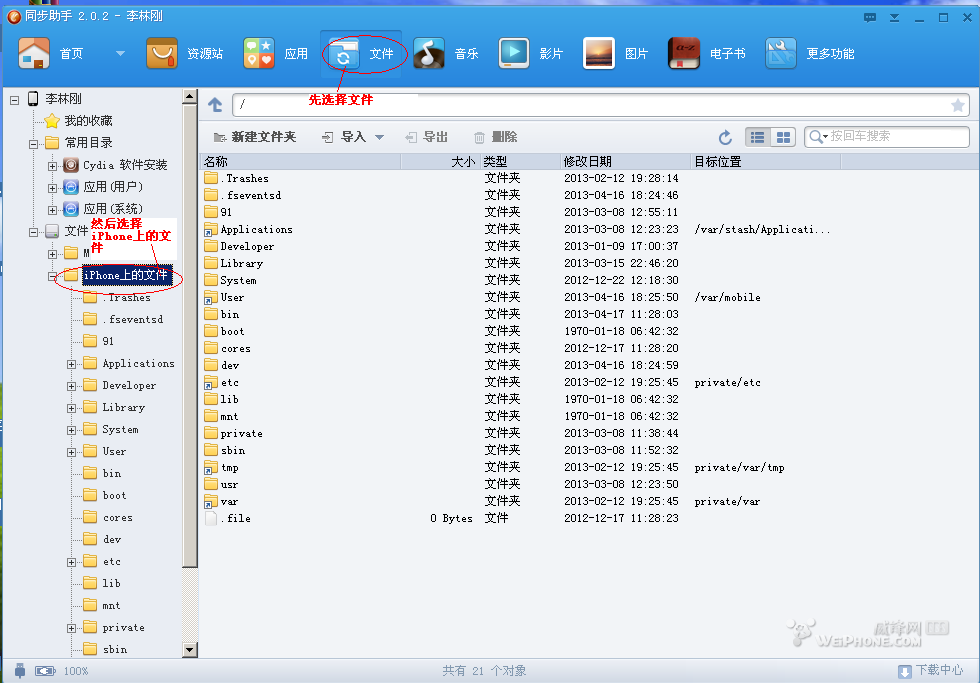Open 下载中心 download center

click(930, 671)
